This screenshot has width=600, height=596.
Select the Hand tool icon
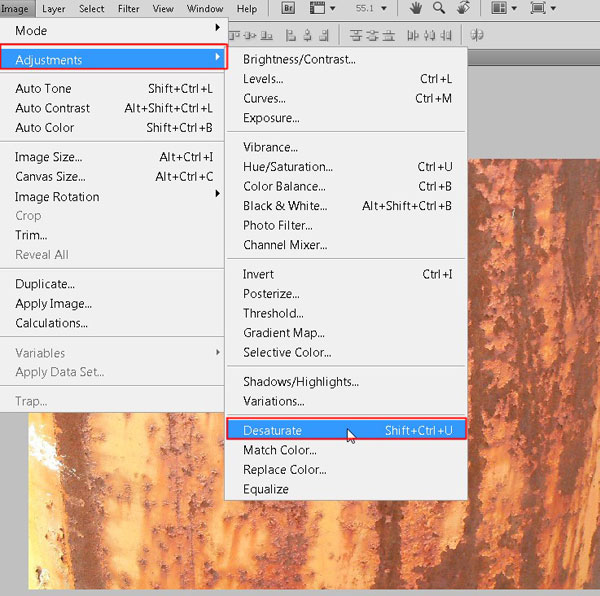coord(415,9)
